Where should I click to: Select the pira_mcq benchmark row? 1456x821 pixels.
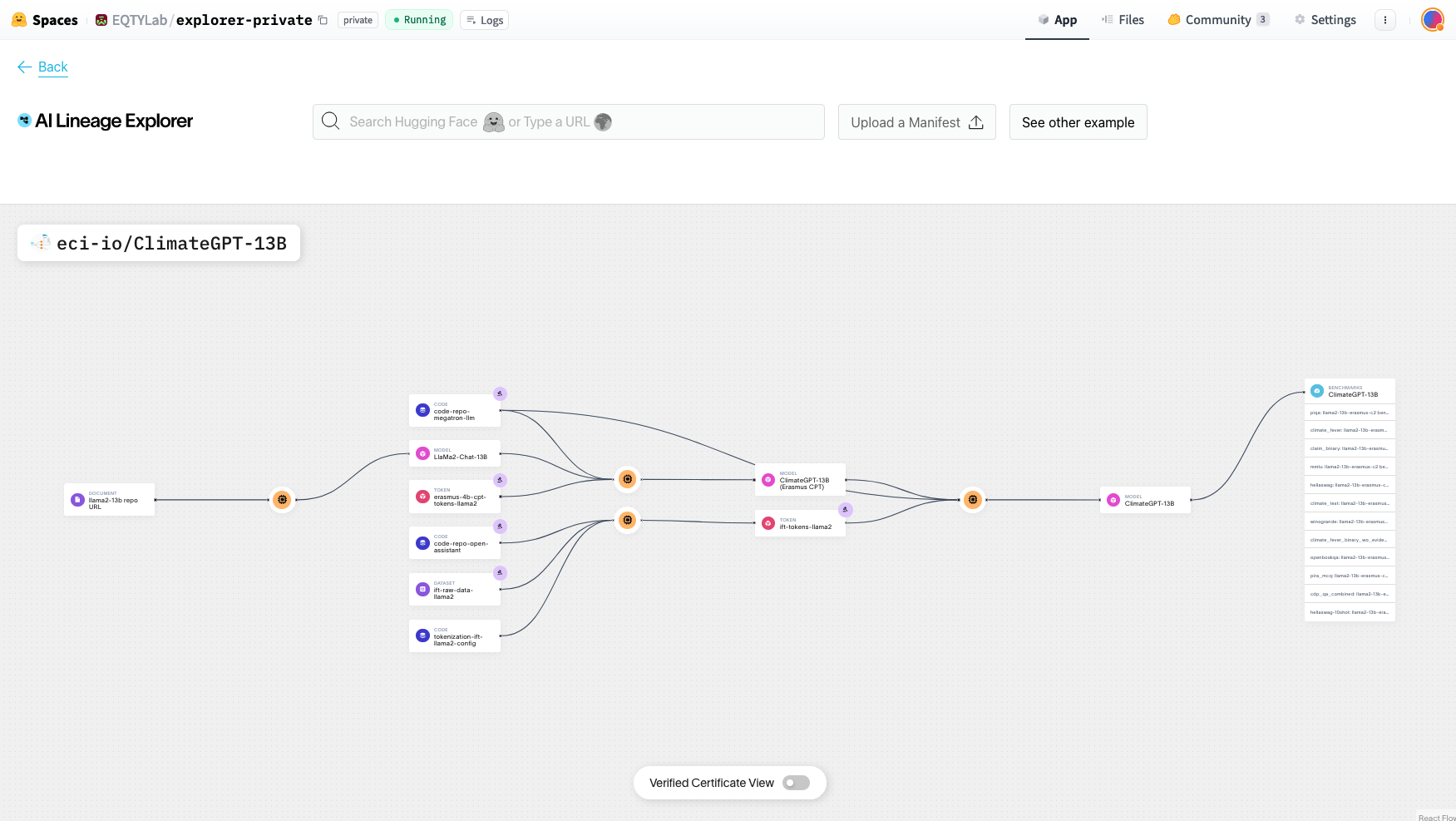coord(1350,576)
